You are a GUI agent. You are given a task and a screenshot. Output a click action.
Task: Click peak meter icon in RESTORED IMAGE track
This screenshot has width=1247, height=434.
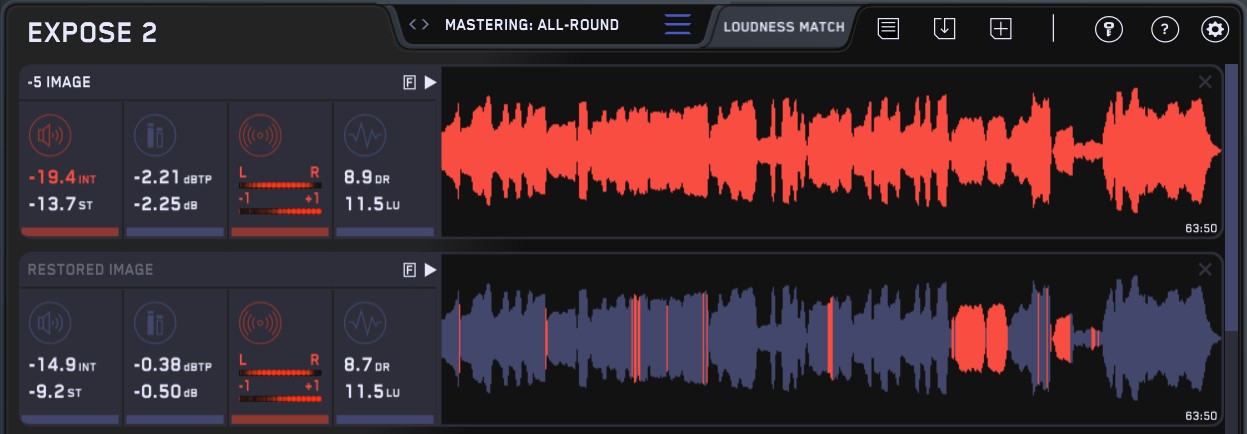(155, 322)
